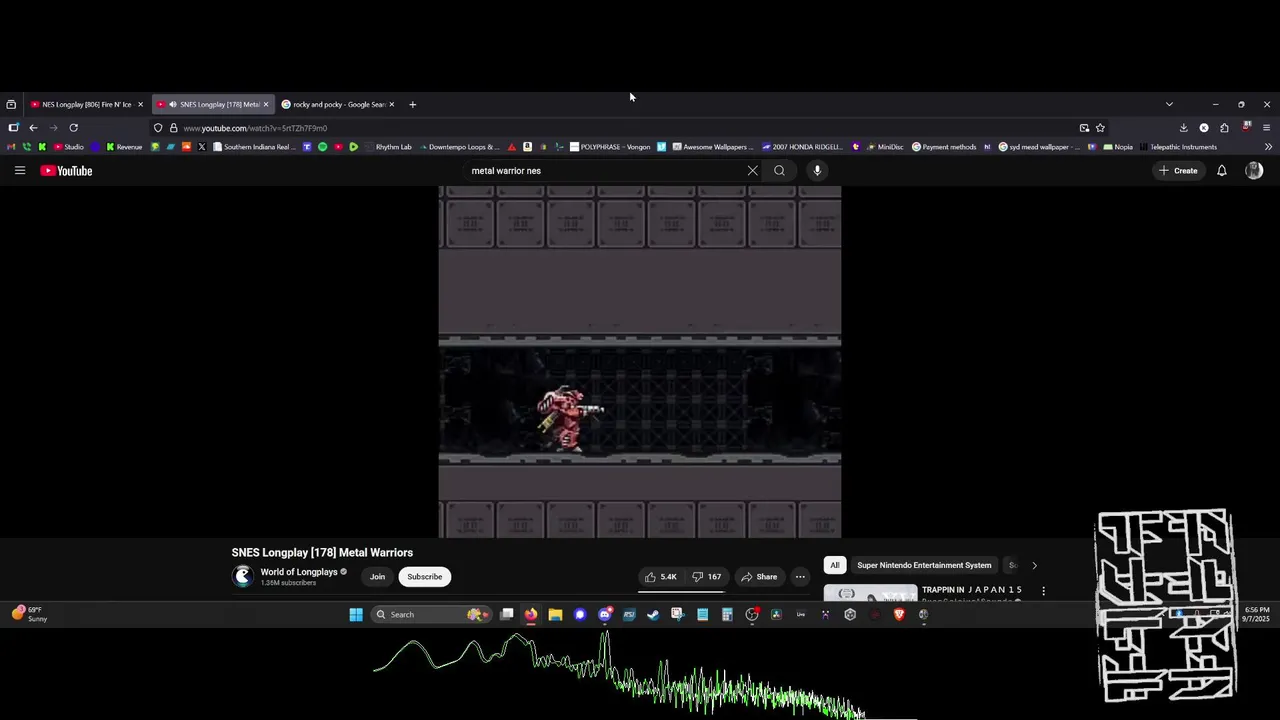Open the browser downloads panel
This screenshot has width=1280, height=720.
coord(1183,128)
